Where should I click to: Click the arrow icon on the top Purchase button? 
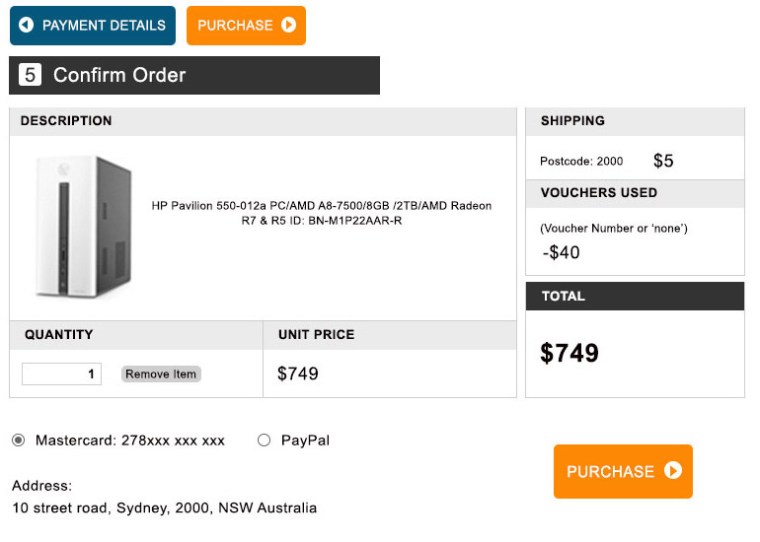(289, 25)
